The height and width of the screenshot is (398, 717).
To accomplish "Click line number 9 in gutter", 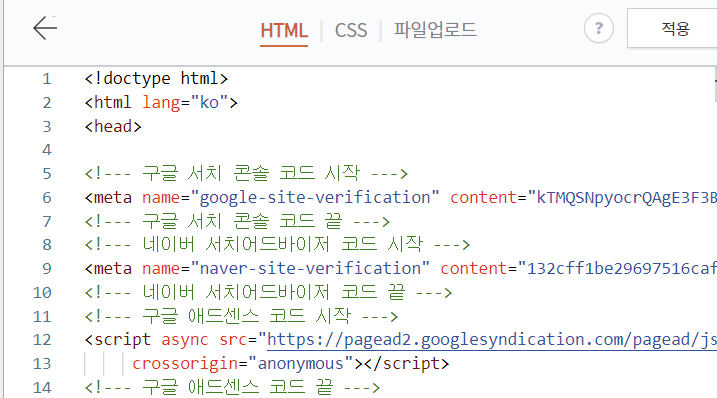I will coord(47,269).
